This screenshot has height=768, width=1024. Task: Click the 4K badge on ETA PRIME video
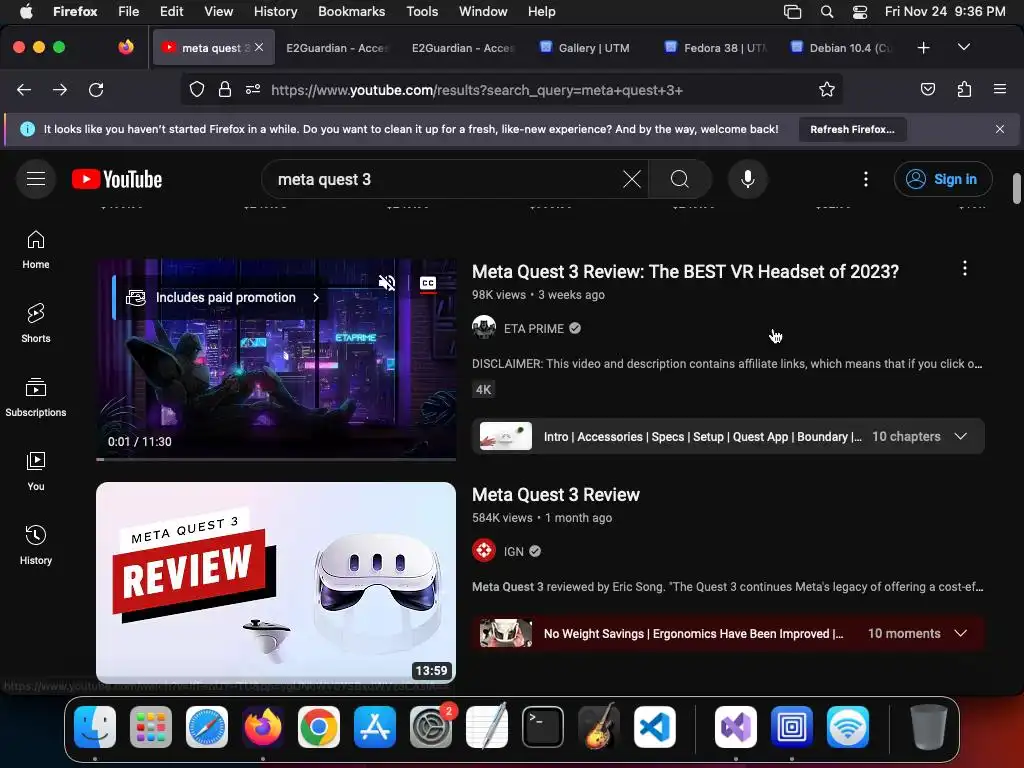[483, 390]
